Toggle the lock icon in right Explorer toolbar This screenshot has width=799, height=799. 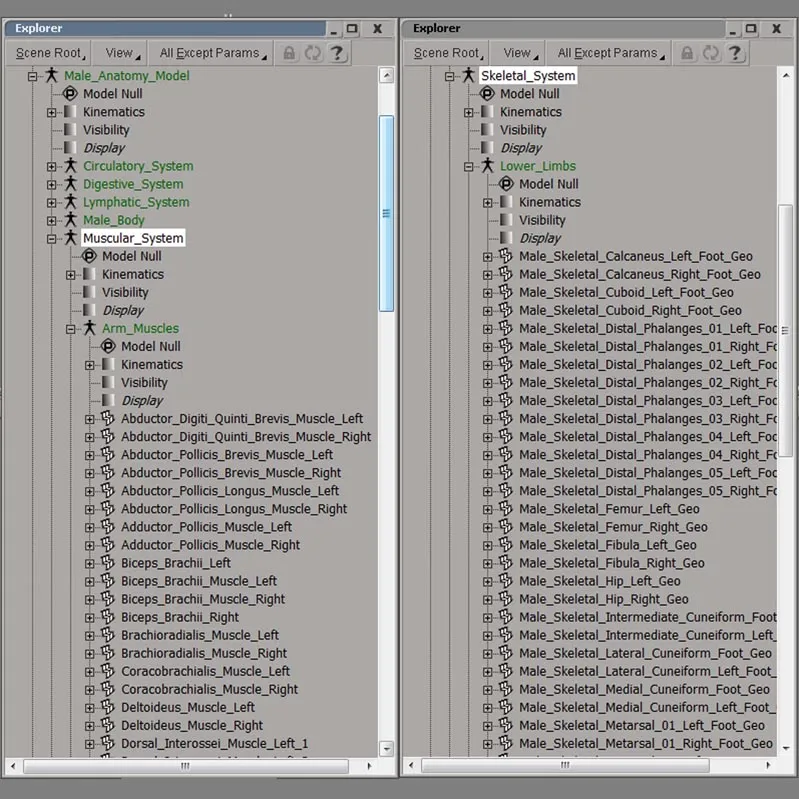688,53
